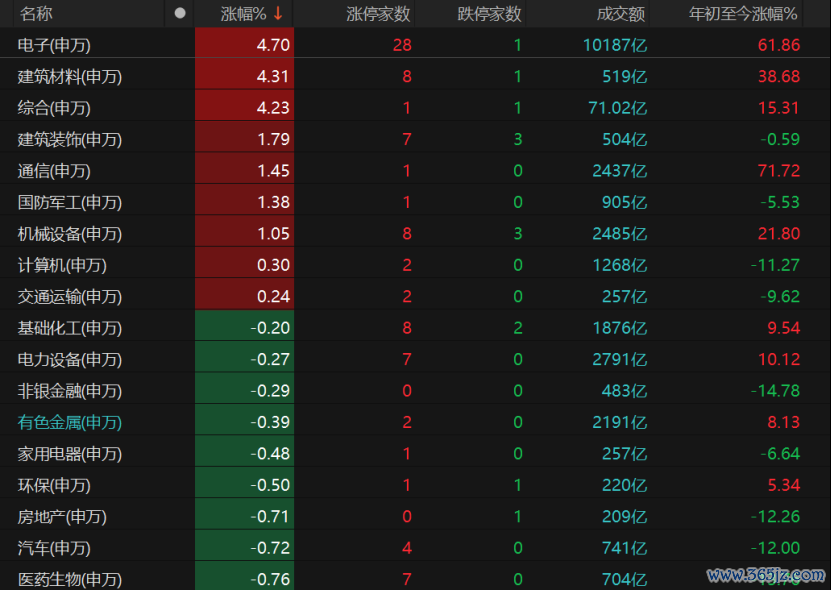Click the red sort arrow beside 涨幅%
The image size is (831, 590).
[x=278, y=13]
